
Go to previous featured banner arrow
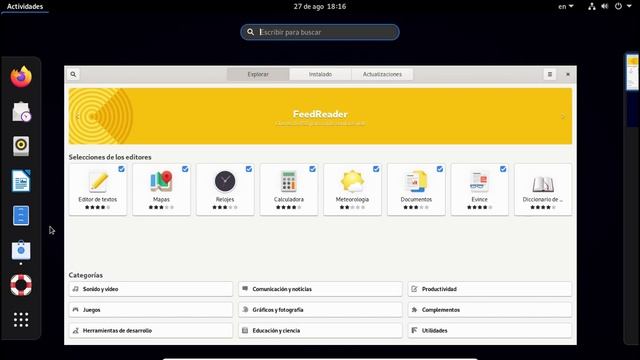point(77,116)
